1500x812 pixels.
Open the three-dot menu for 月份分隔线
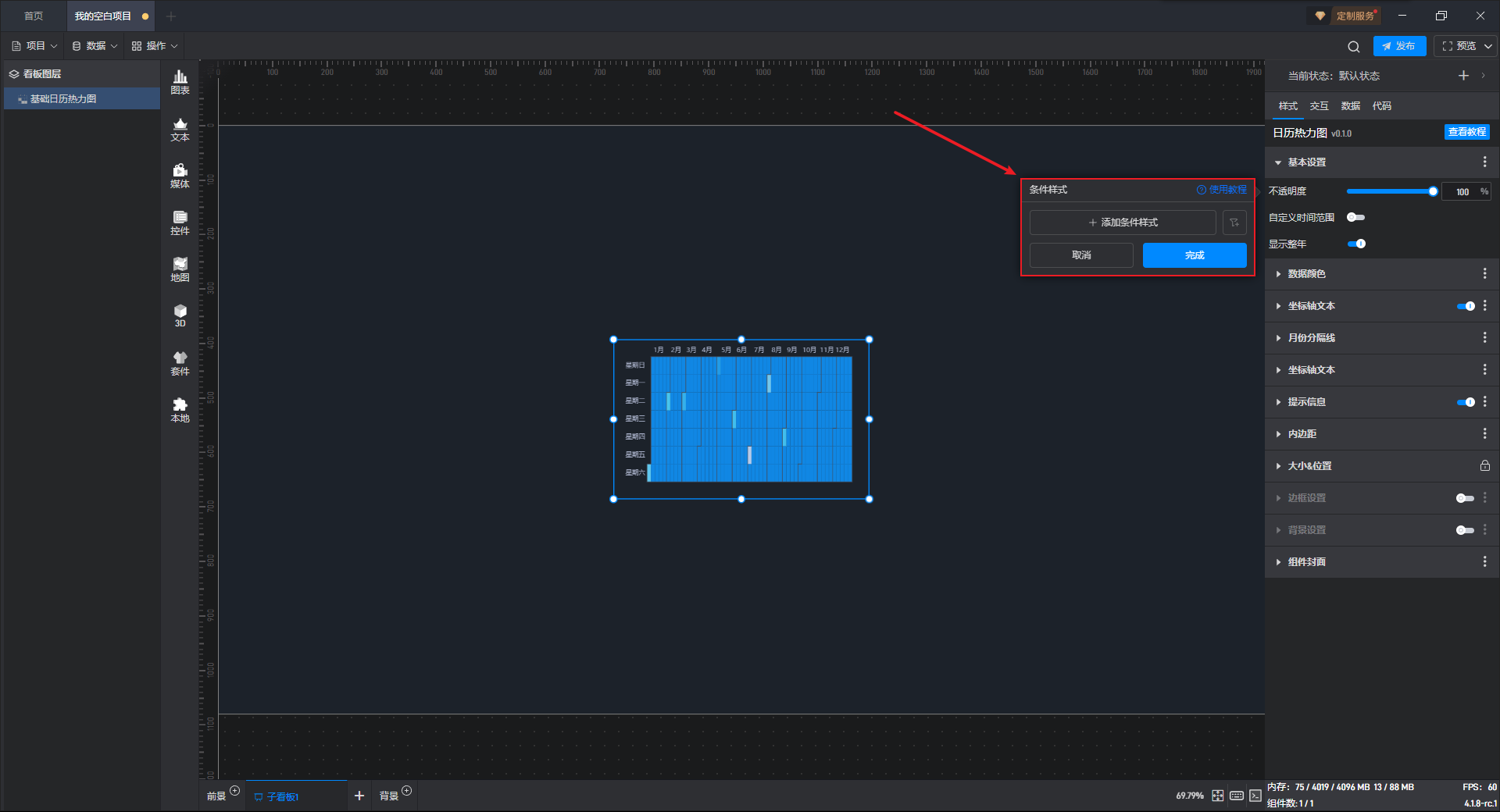(x=1484, y=337)
